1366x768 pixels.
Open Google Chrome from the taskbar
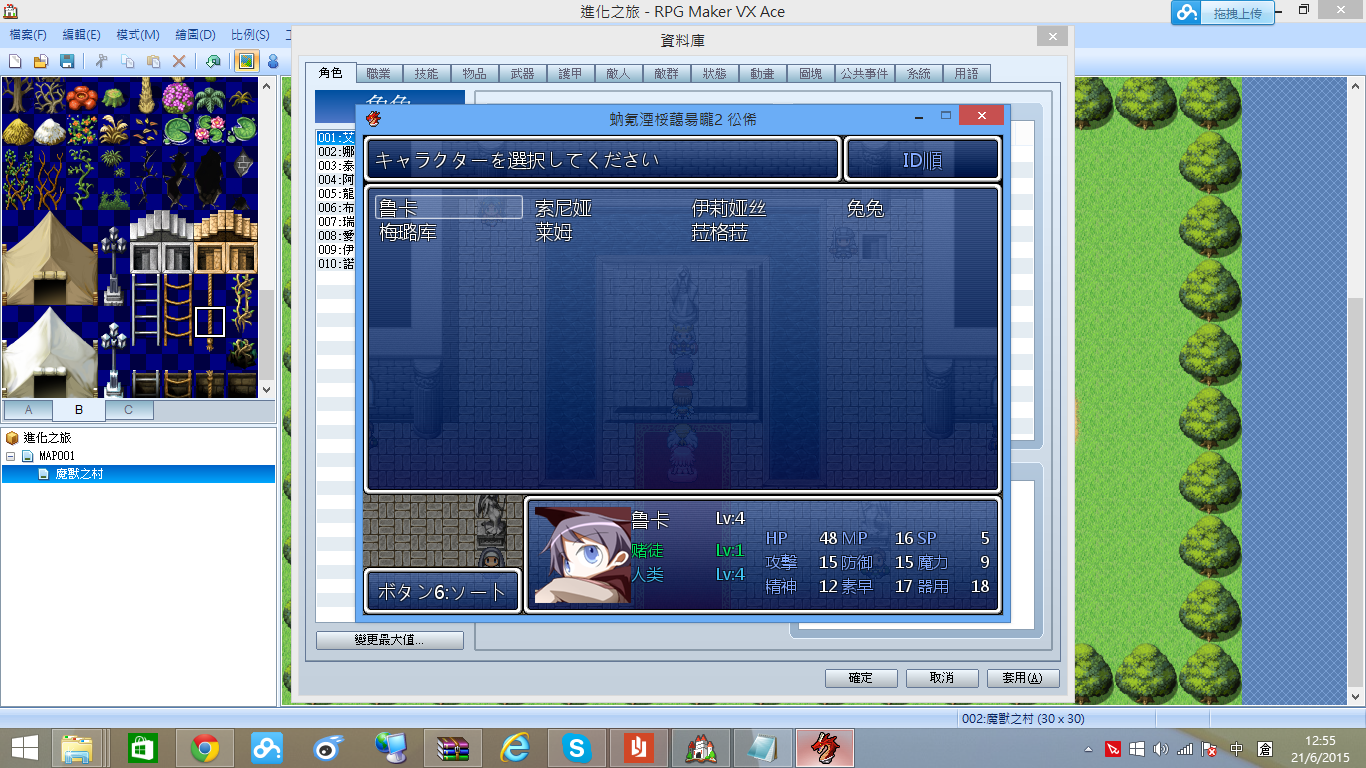[205, 747]
